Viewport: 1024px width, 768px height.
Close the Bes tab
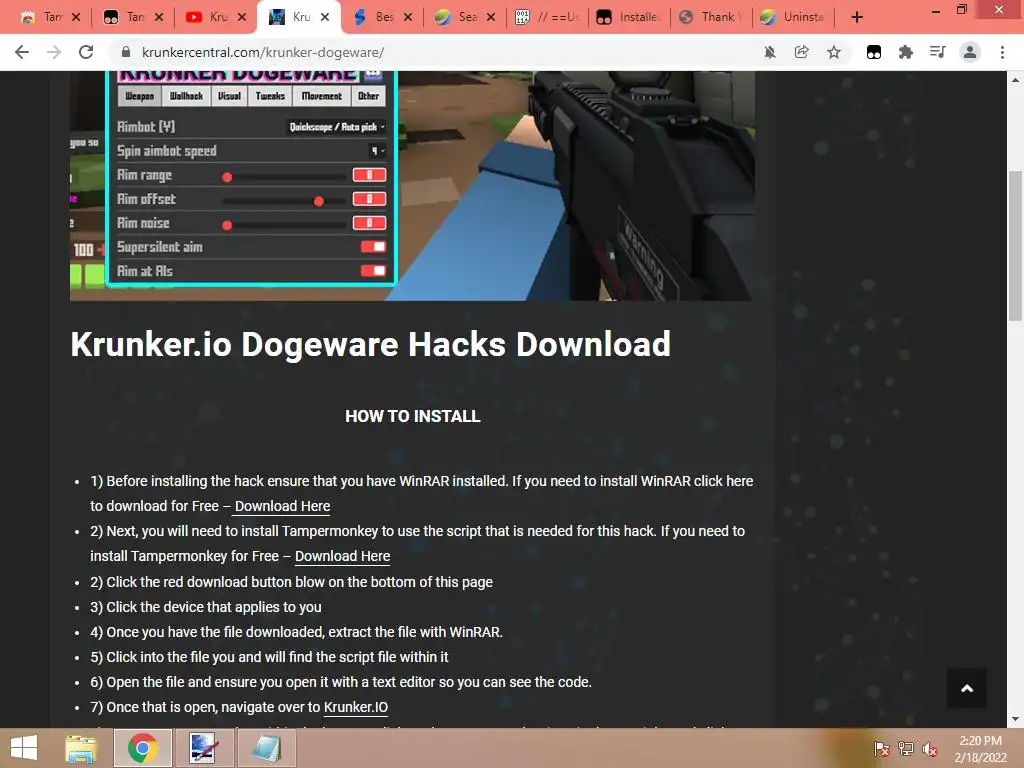coord(408,17)
